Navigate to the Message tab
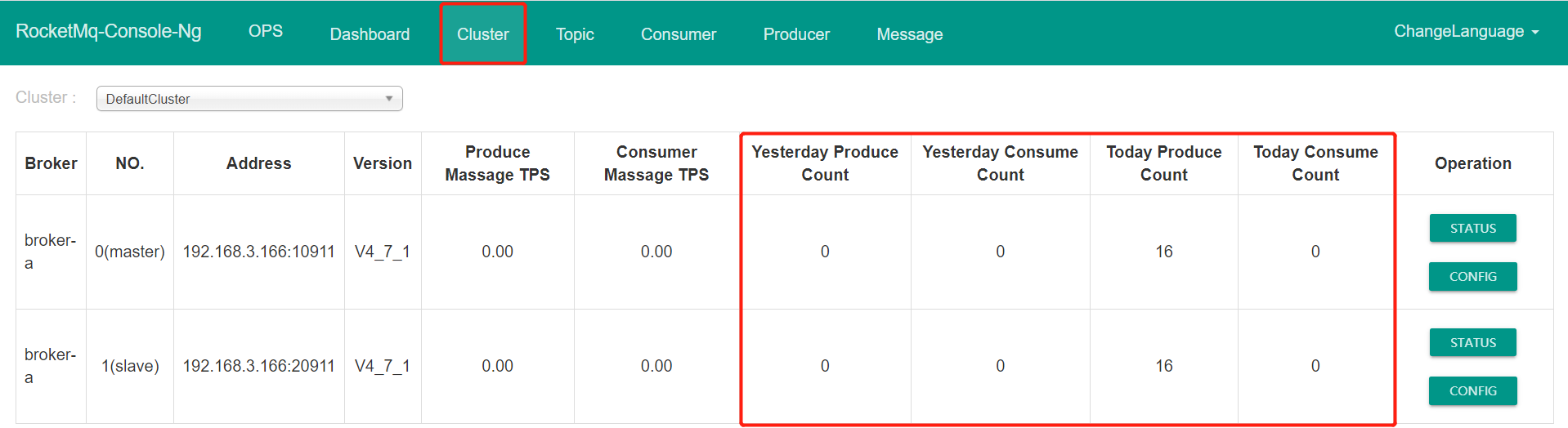This screenshot has width=1568, height=428. (909, 34)
